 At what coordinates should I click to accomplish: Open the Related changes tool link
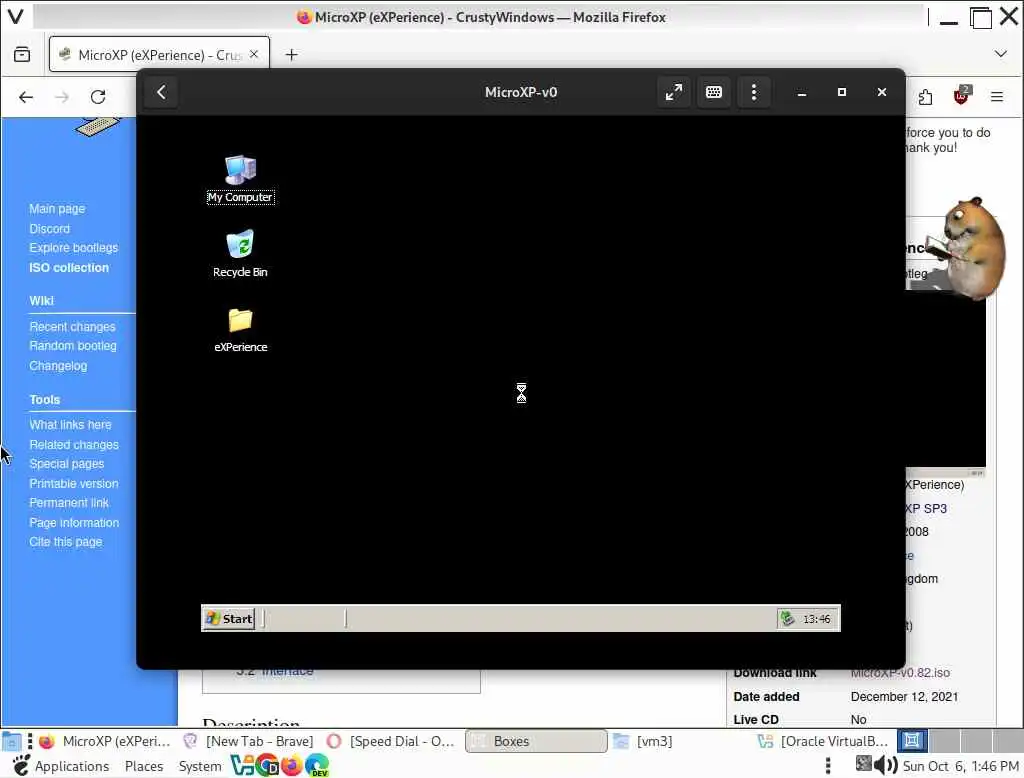pos(74,445)
